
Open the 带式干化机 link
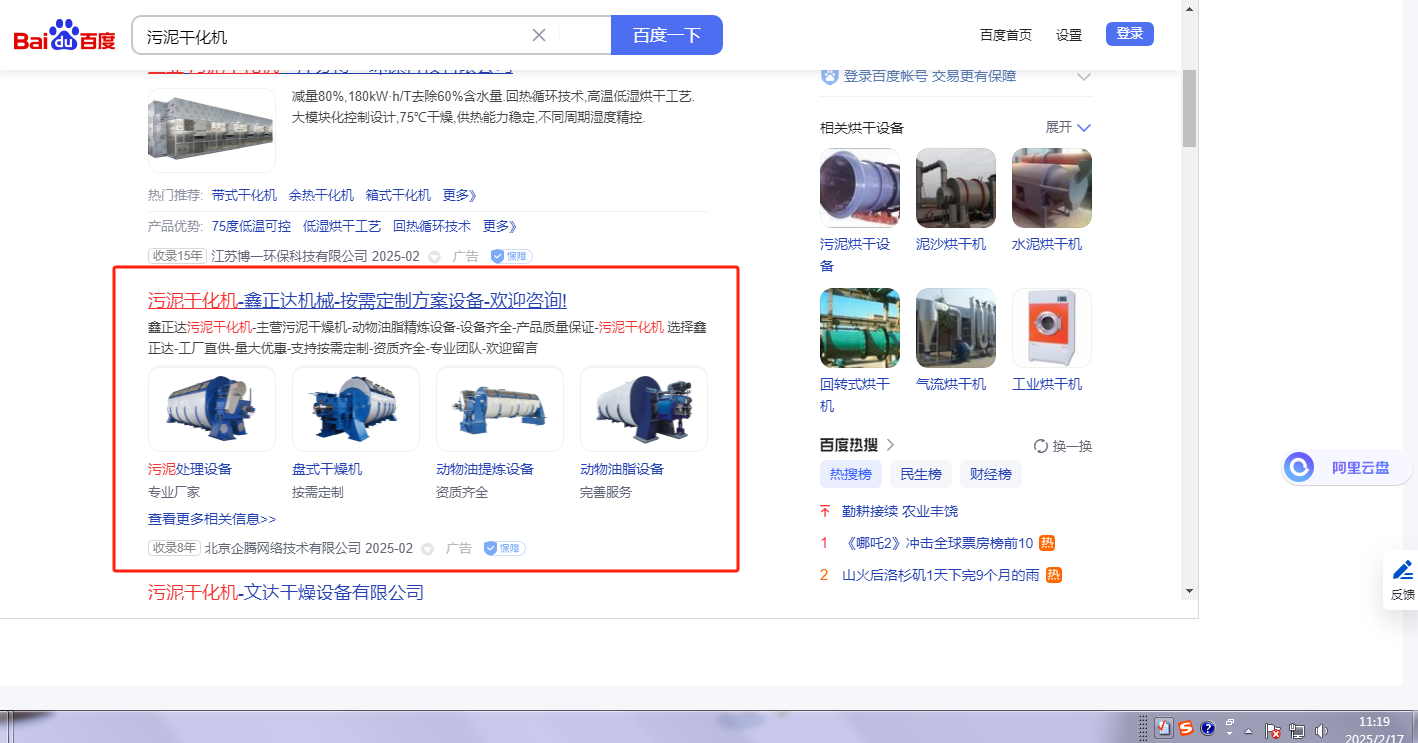pyautogui.click(x=244, y=195)
